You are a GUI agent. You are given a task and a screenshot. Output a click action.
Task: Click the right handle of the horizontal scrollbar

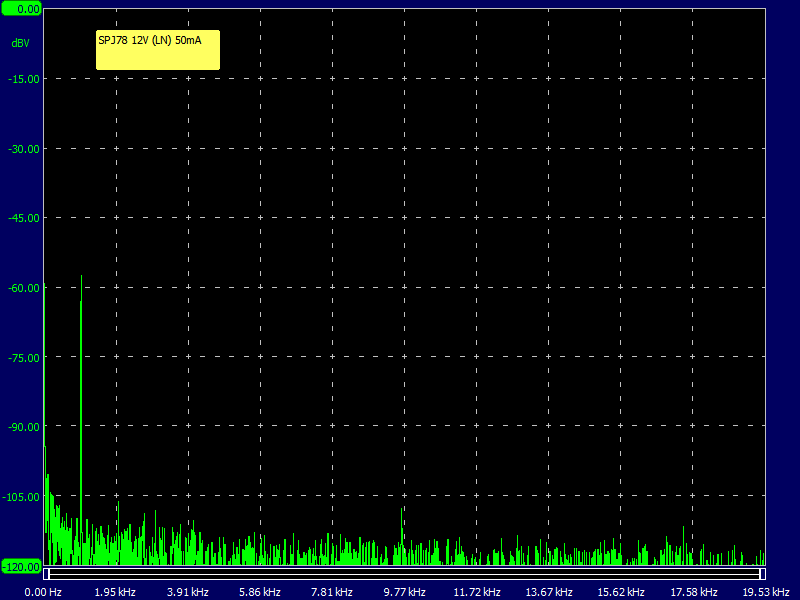[x=763, y=574]
